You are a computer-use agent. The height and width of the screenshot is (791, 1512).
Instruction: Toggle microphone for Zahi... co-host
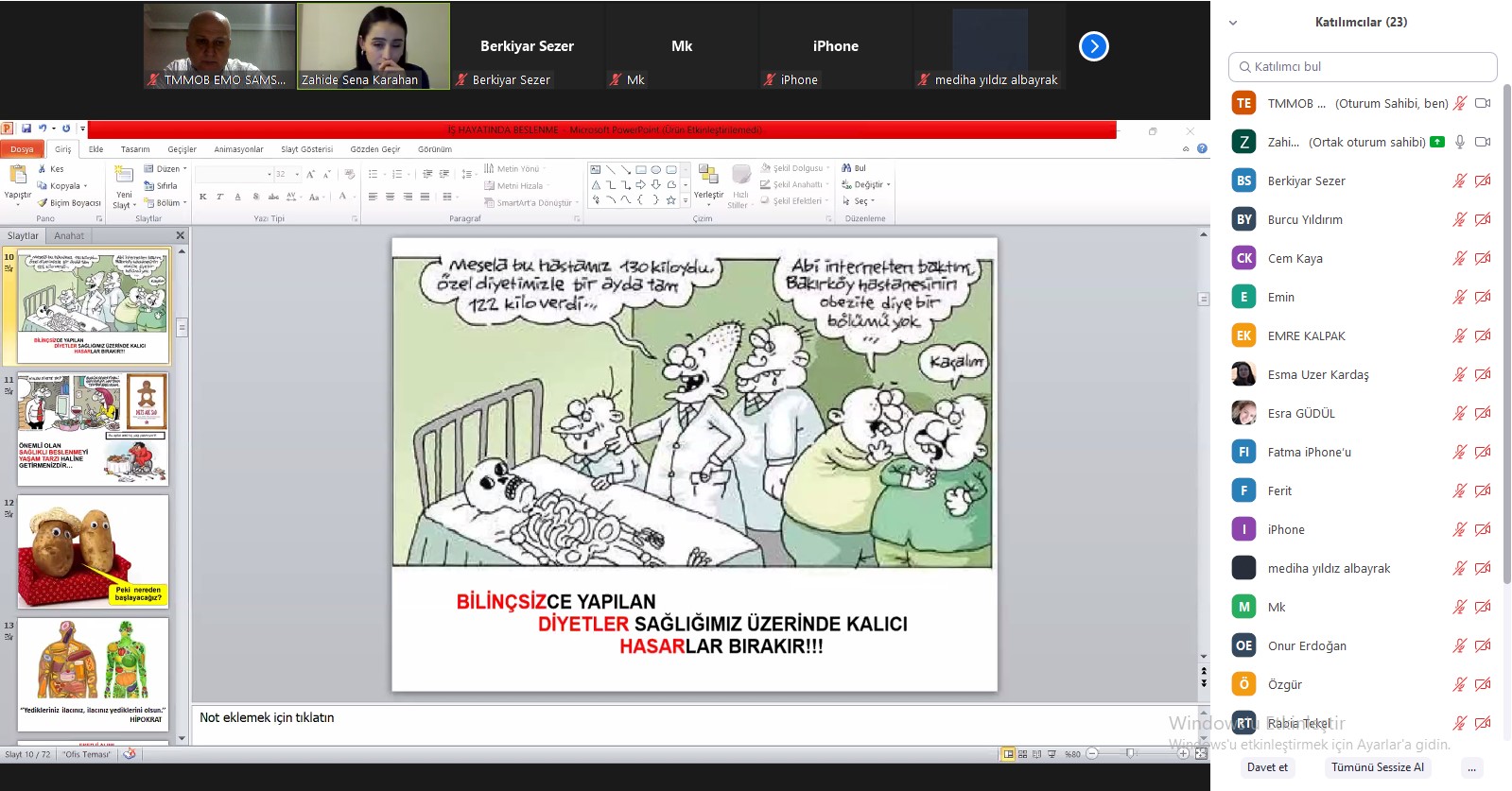click(x=1460, y=142)
